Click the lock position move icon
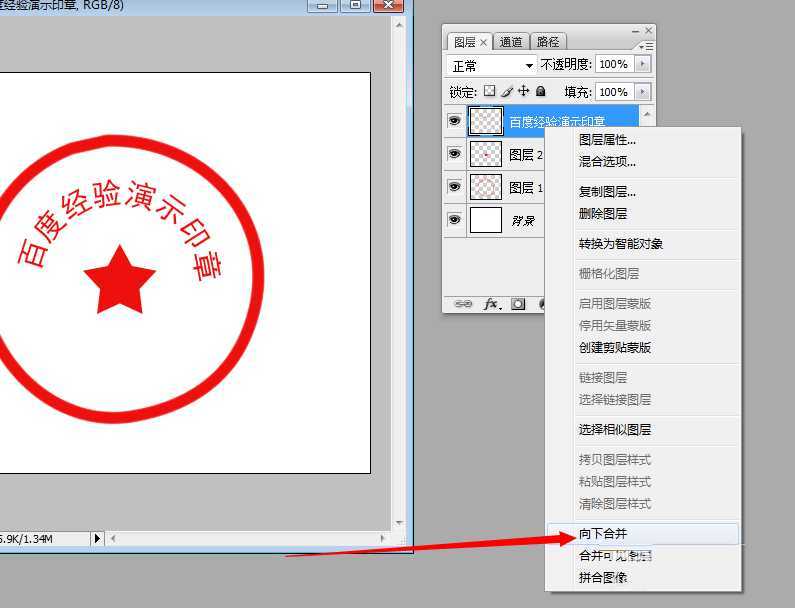Image resolution: width=795 pixels, height=608 pixels. (523, 91)
